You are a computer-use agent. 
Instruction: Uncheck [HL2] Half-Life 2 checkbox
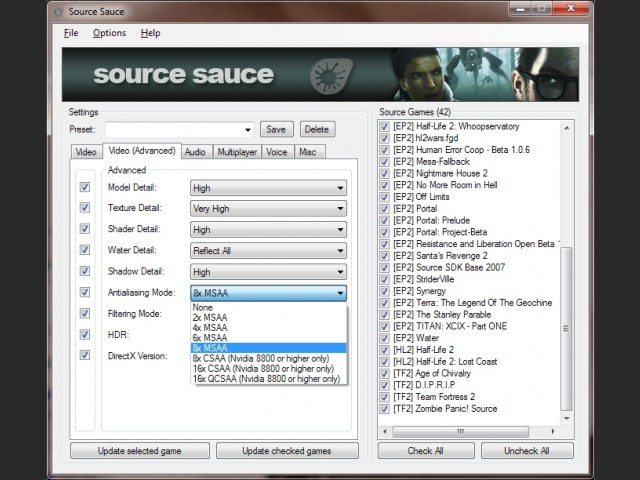pos(384,350)
